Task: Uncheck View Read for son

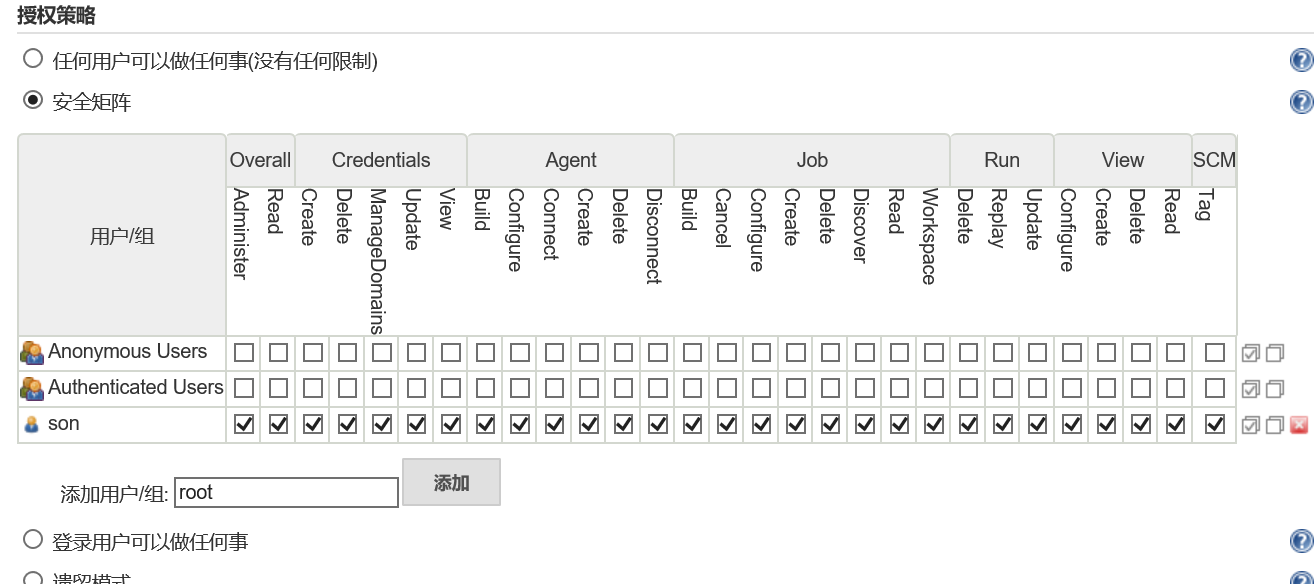Action: click(1175, 424)
